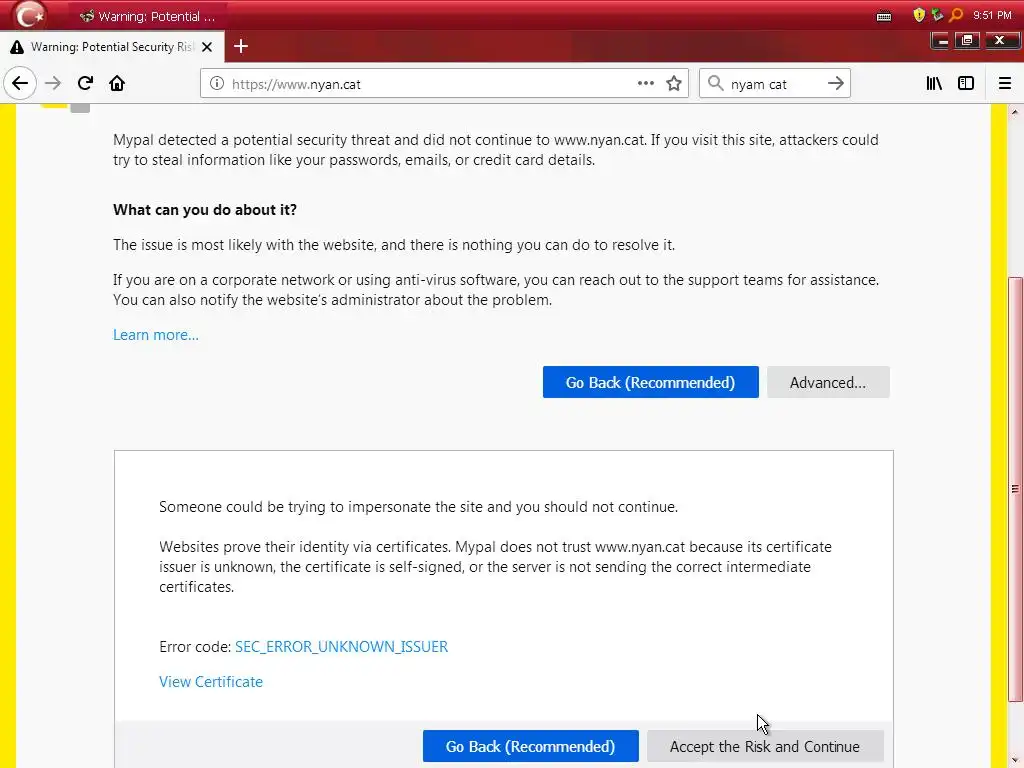Click the scrollbar up arrow
The height and width of the screenshot is (768, 1024).
1015,112
